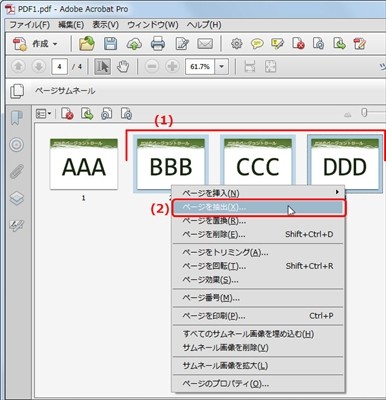This screenshot has height=400, width=386.
Task: Choose ページのプロパティ(O) entry
Action: click(x=259, y=384)
